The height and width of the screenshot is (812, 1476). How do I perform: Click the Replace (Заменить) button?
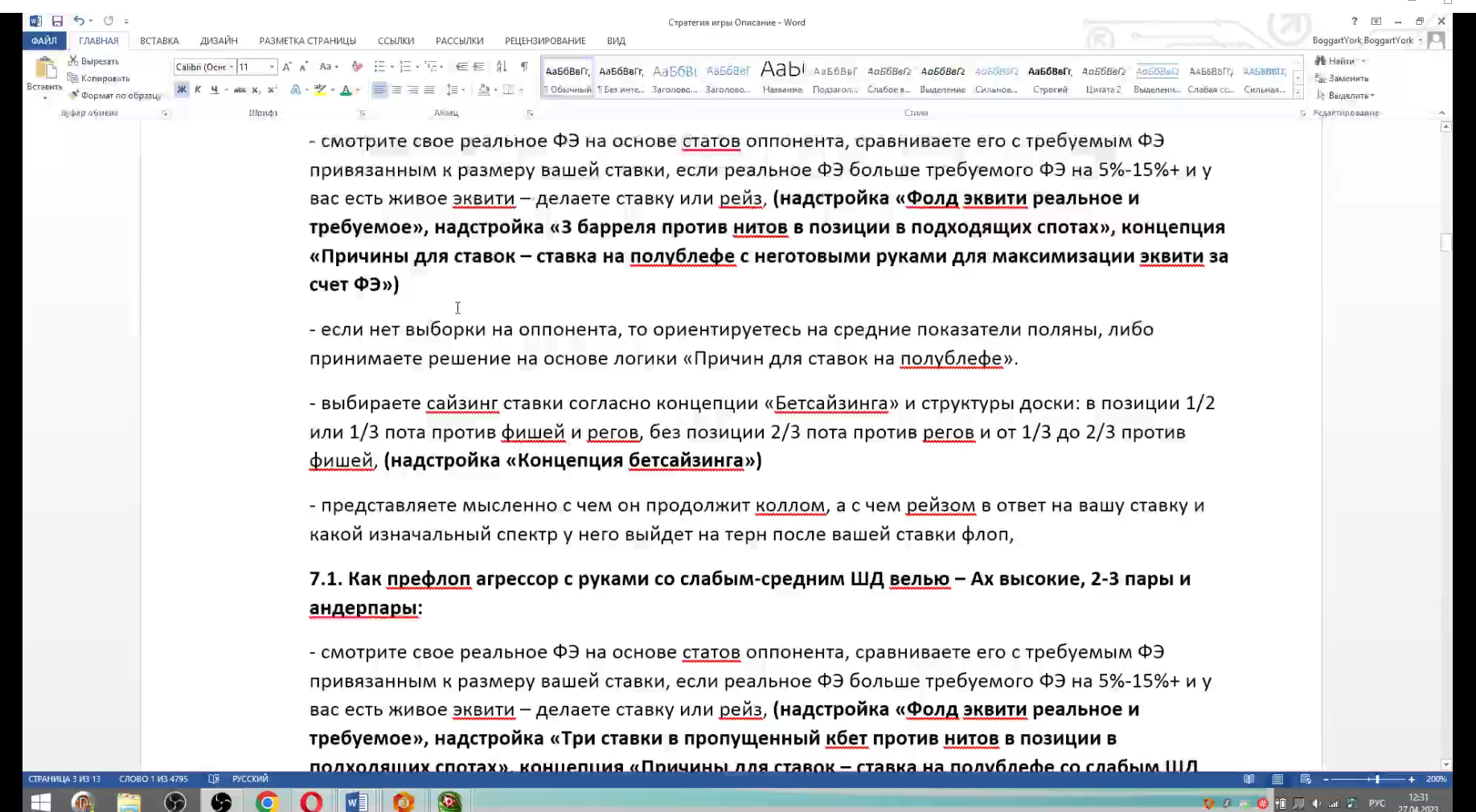(x=1342, y=78)
